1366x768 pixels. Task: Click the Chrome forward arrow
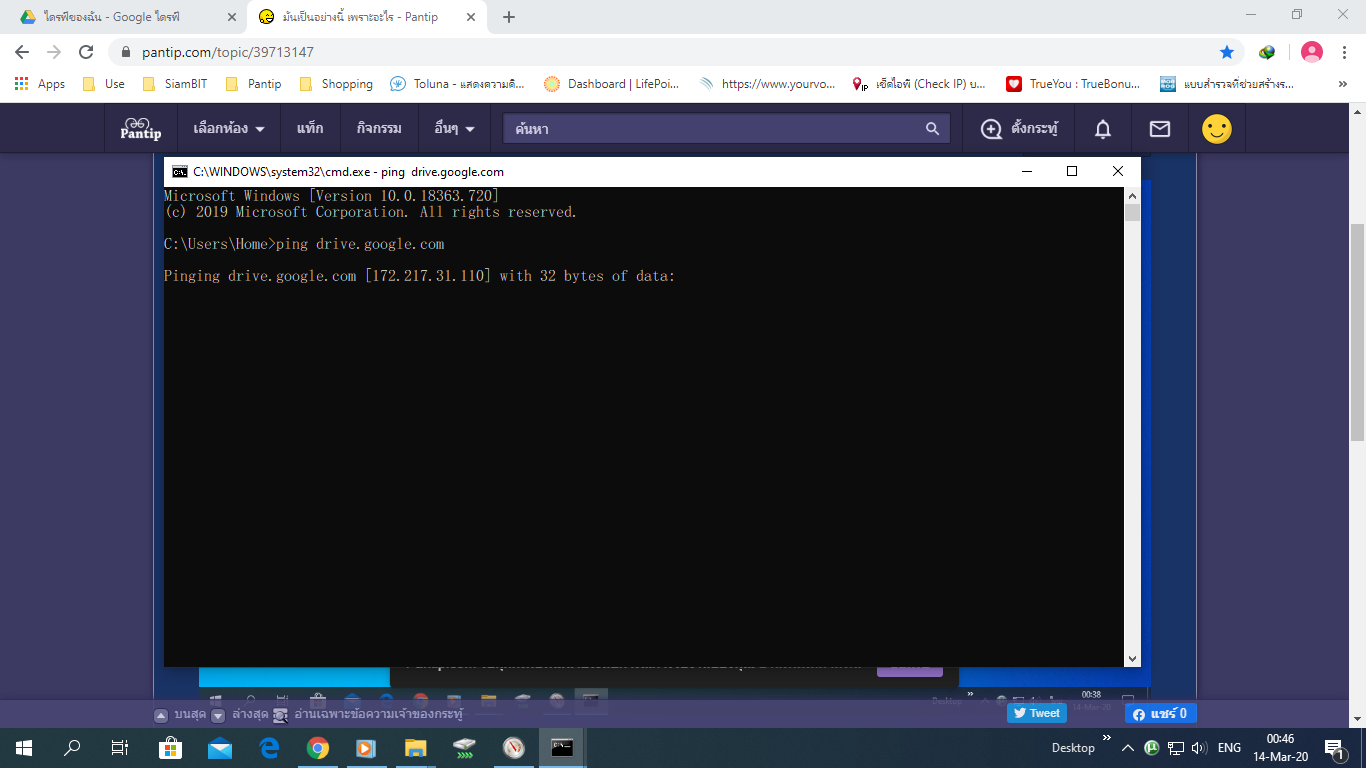click(54, 52)
